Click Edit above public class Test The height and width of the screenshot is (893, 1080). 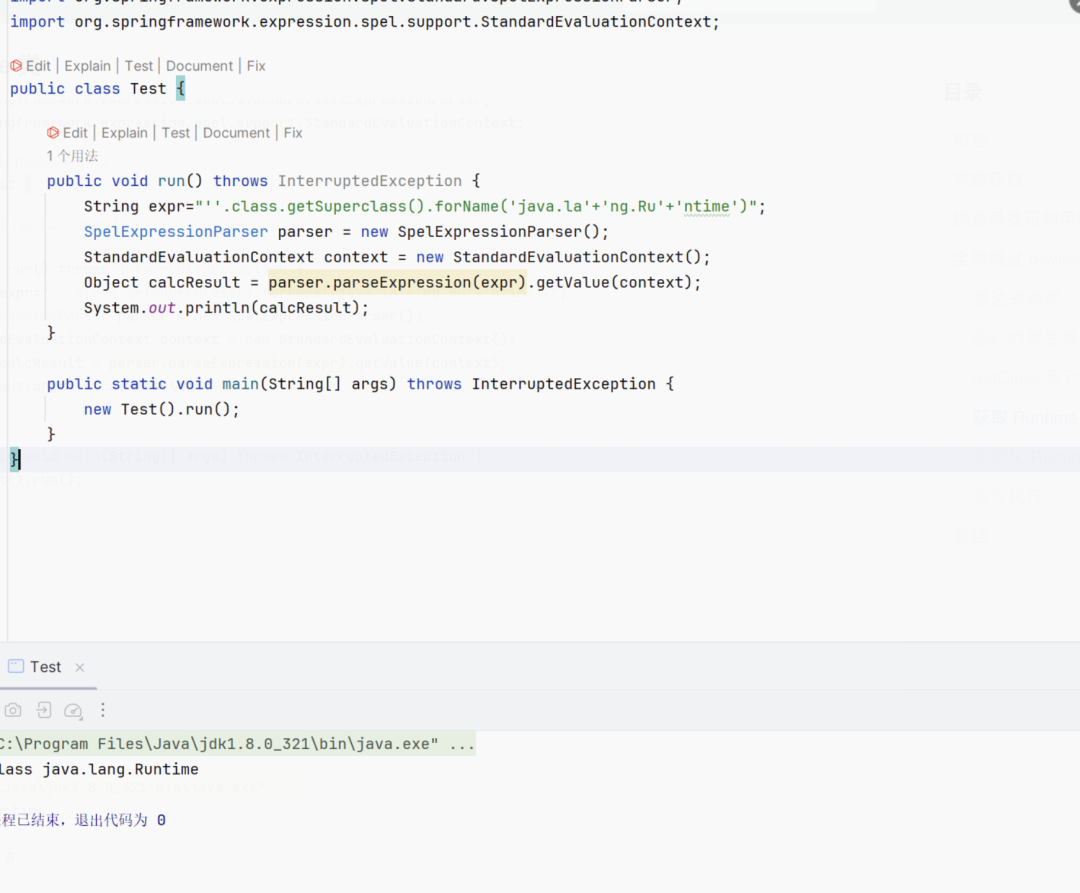click(38, 66)
